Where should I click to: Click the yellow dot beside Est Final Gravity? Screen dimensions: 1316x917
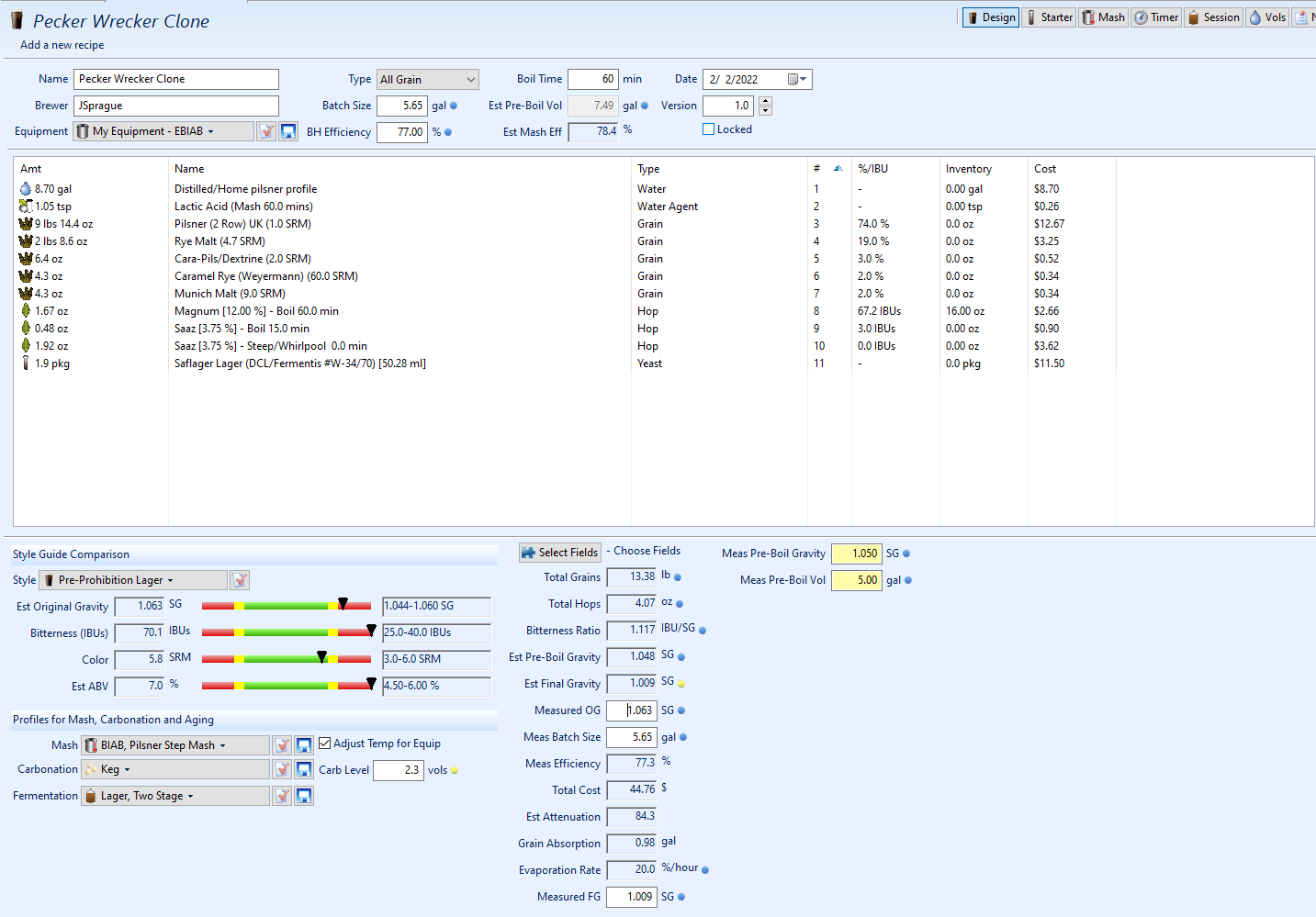pyautogui.click(x=681, y=684)
